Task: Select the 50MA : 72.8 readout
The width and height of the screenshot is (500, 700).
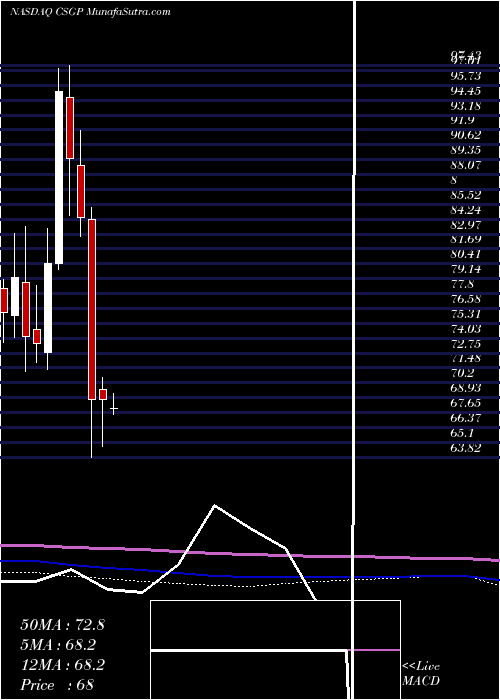Action: coord(62,625)
